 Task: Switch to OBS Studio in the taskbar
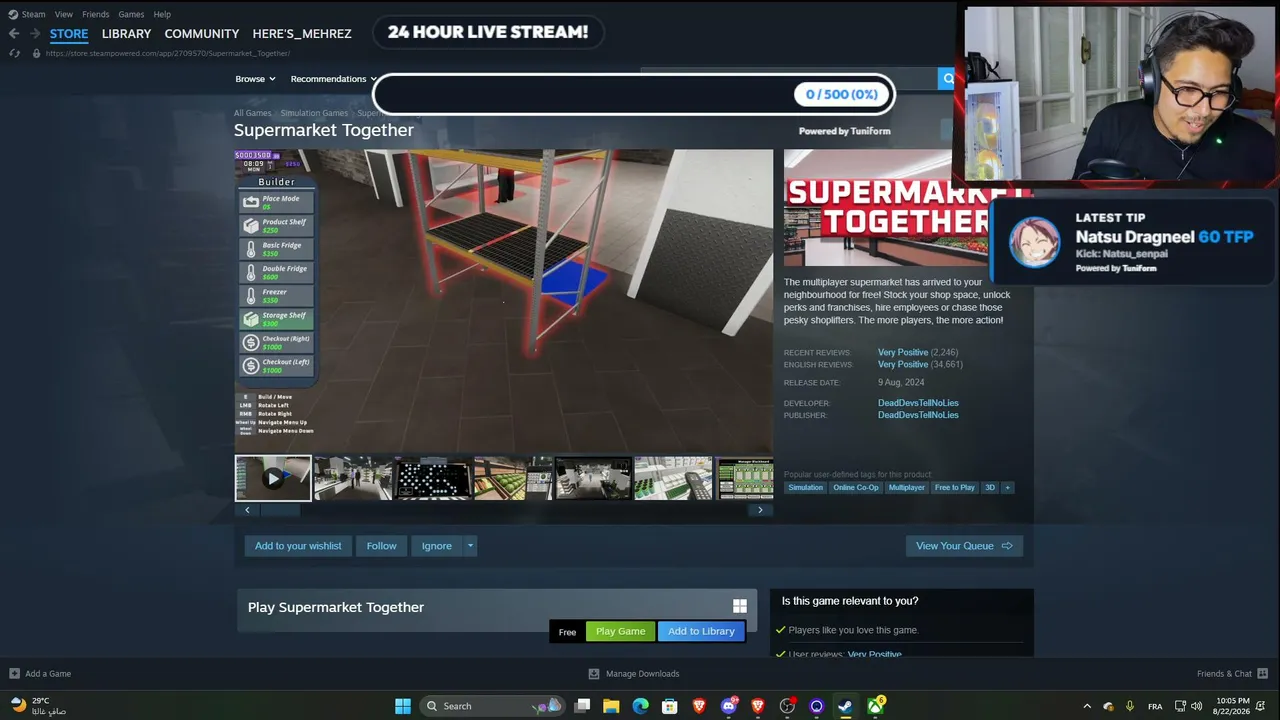coord(787,706)
